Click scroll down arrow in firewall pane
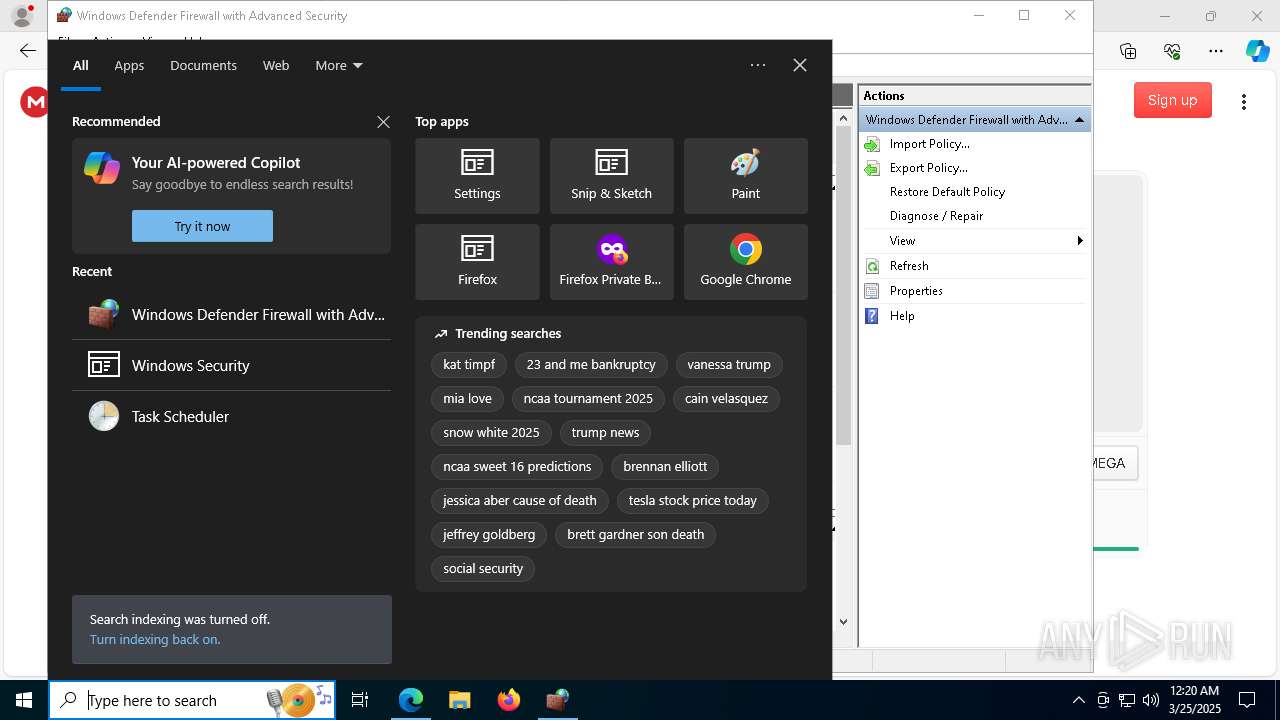Image resolution: width=1280 pixels, height=720 pixels. 843,622
